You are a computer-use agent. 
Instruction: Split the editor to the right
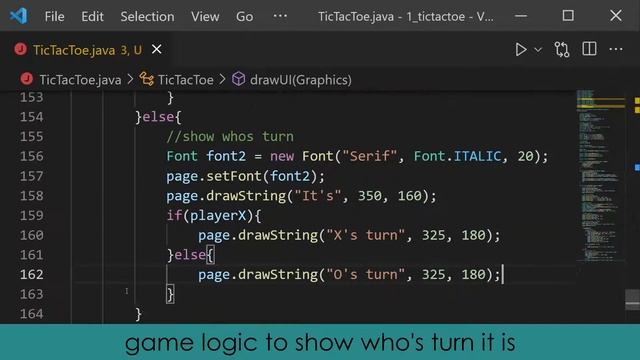coord(589,49)
